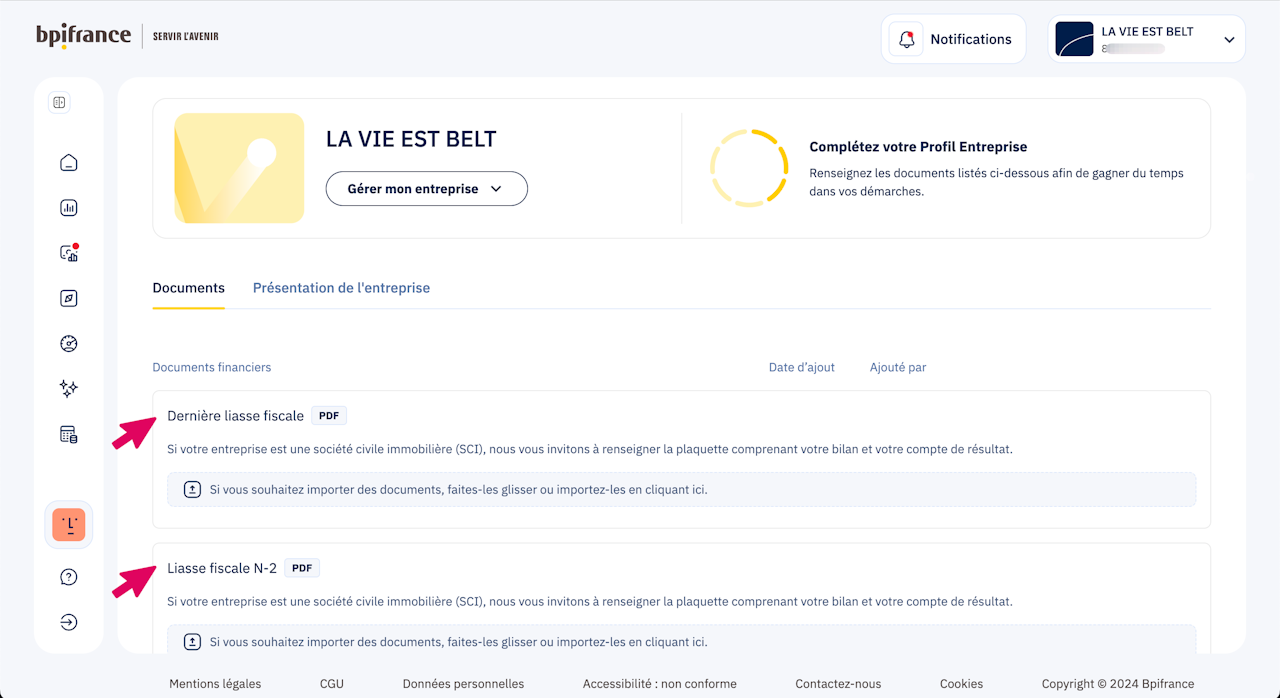Viewport: 1280px width, 698px height.
Task: Click the bpifrance logo
Action: click(x=84, y=36)
